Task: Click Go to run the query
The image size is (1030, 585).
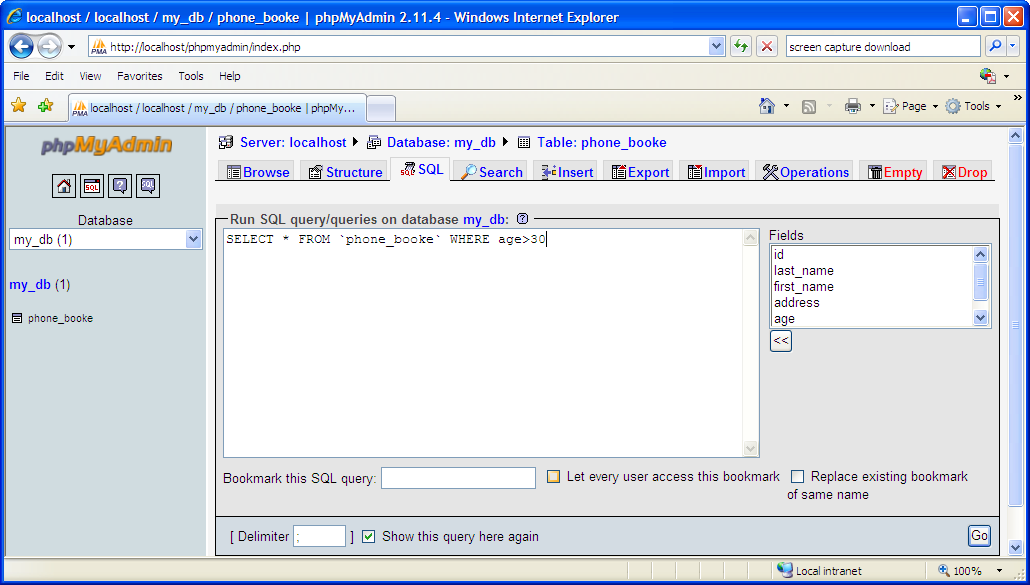Action: (979, 536)
